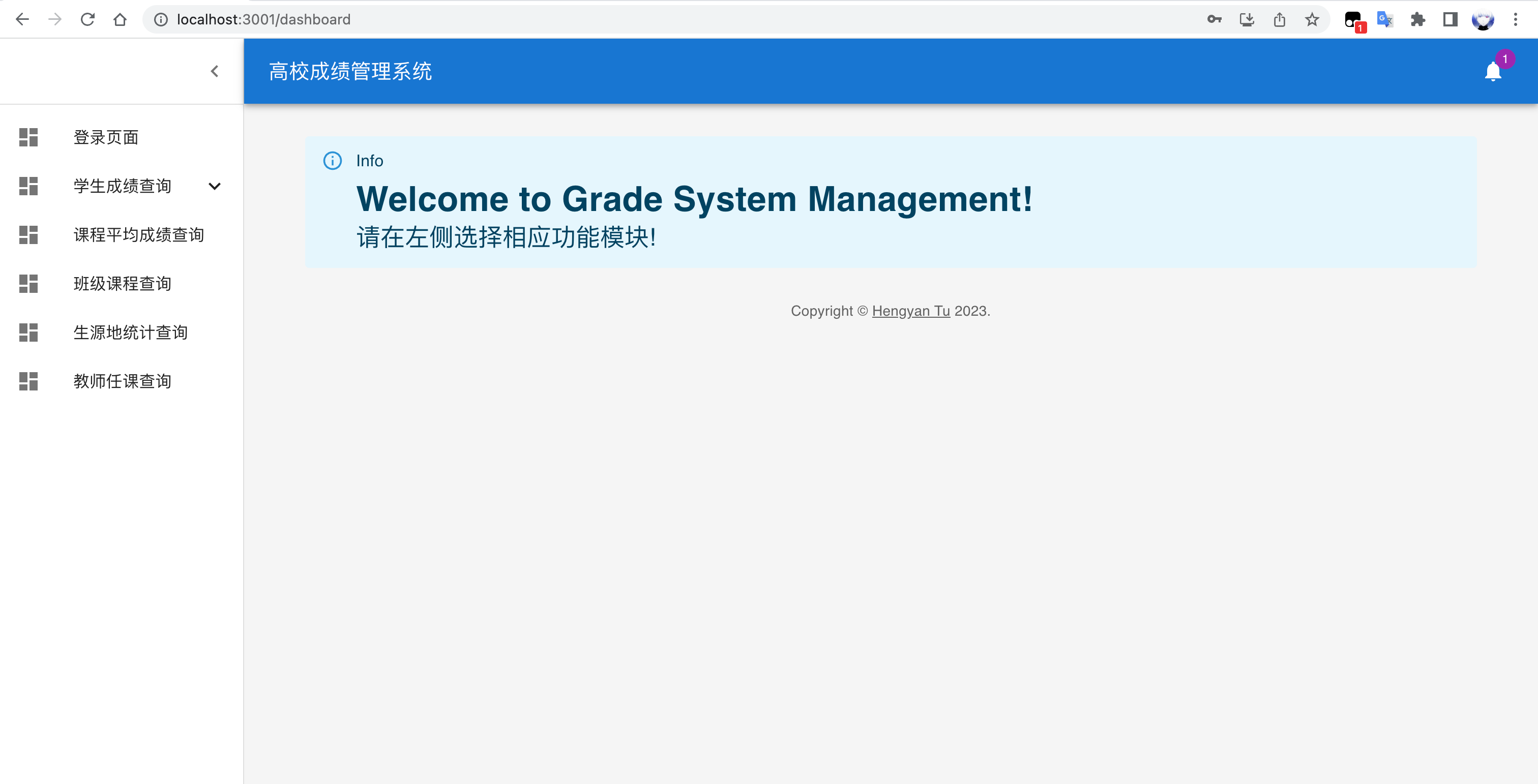Screen dimensions: 1538x784
Task: Click dashboard icon beside 班级课程查询
Action: tap(28, 283)
